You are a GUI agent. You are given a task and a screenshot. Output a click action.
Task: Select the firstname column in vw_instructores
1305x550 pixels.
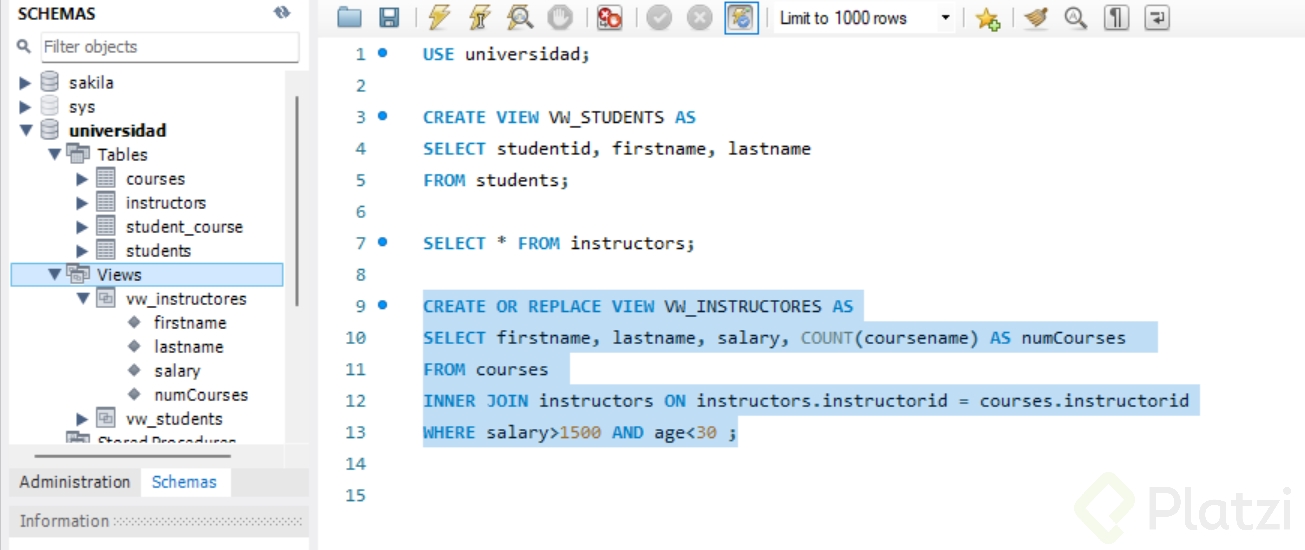click(x=190, y=323)
